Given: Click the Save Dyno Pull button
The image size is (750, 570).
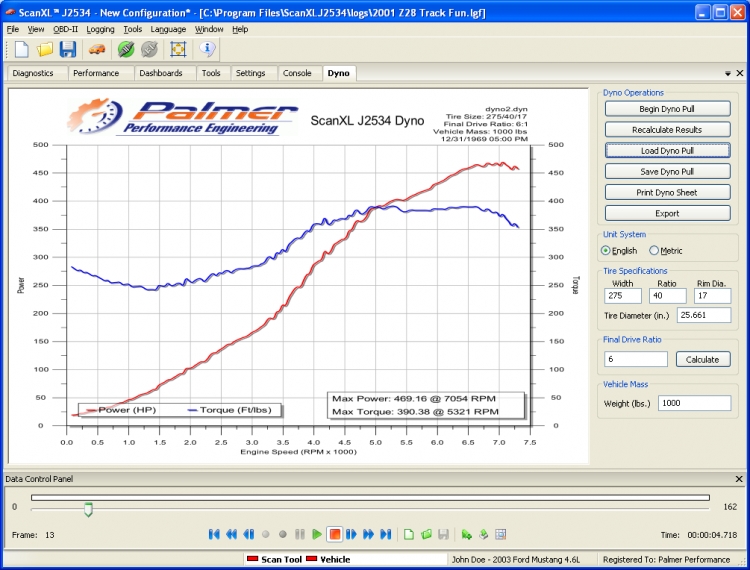Looking at the screenshot, I should tap(667, 171).
